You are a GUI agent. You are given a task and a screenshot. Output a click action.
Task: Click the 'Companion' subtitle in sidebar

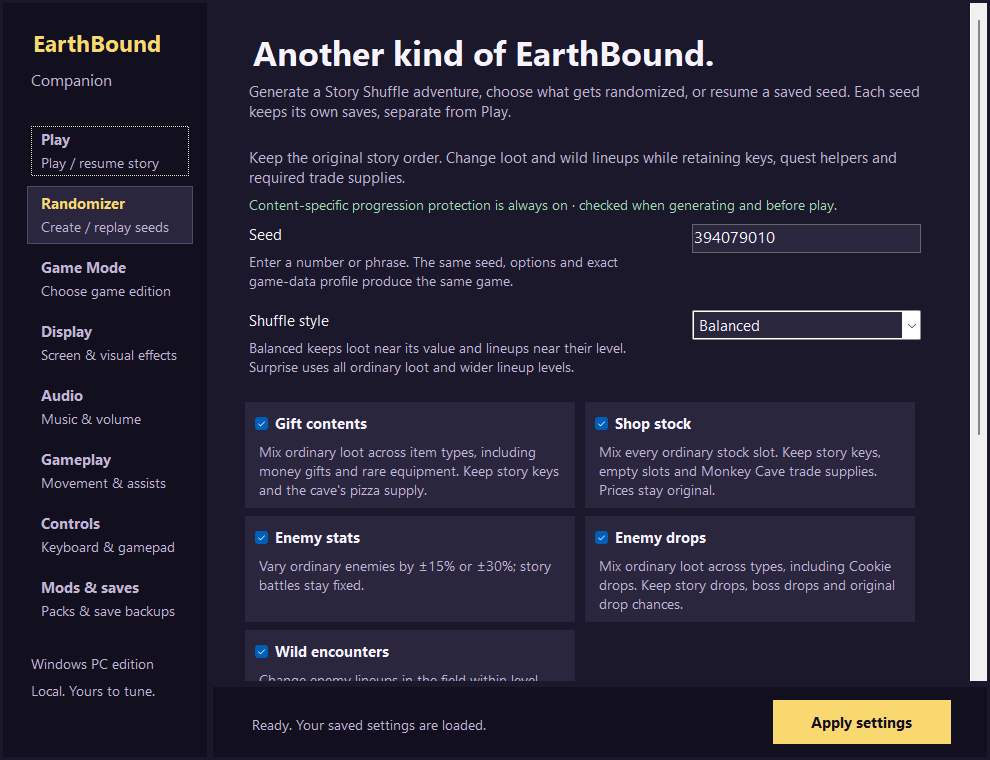pos(71,81)
